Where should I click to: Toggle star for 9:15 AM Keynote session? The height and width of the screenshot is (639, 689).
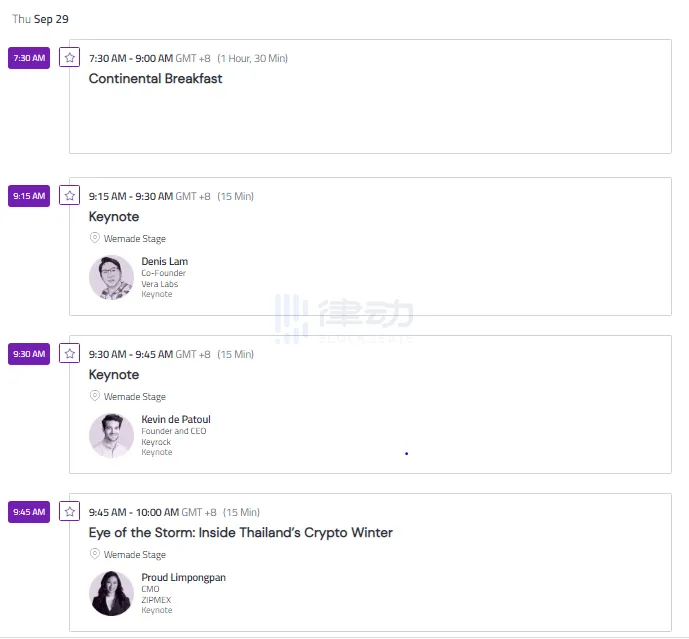click(x=69, y=196)
